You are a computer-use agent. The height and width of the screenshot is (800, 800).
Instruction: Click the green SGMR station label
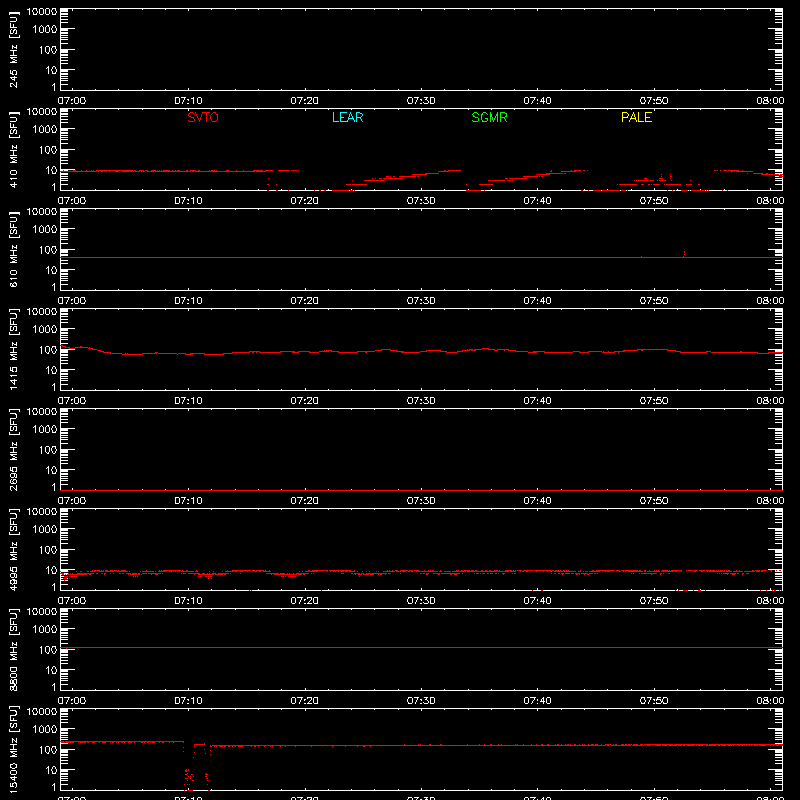click(x=489, y=117)
